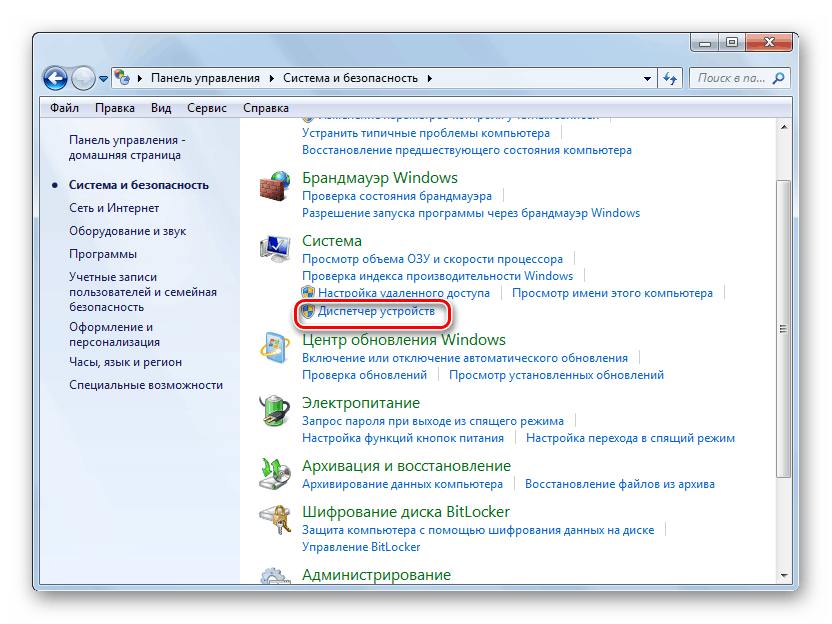Click the Брандмауэр Windows firewall icon
The height and width of the screenshot is (624, 832).
coord(275,186)
